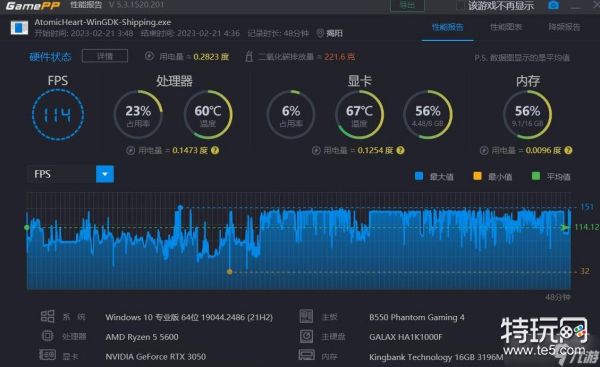Click the B550 Phantom Gaming 4 text
600x367 pixels.
click(x=417, y=317)
